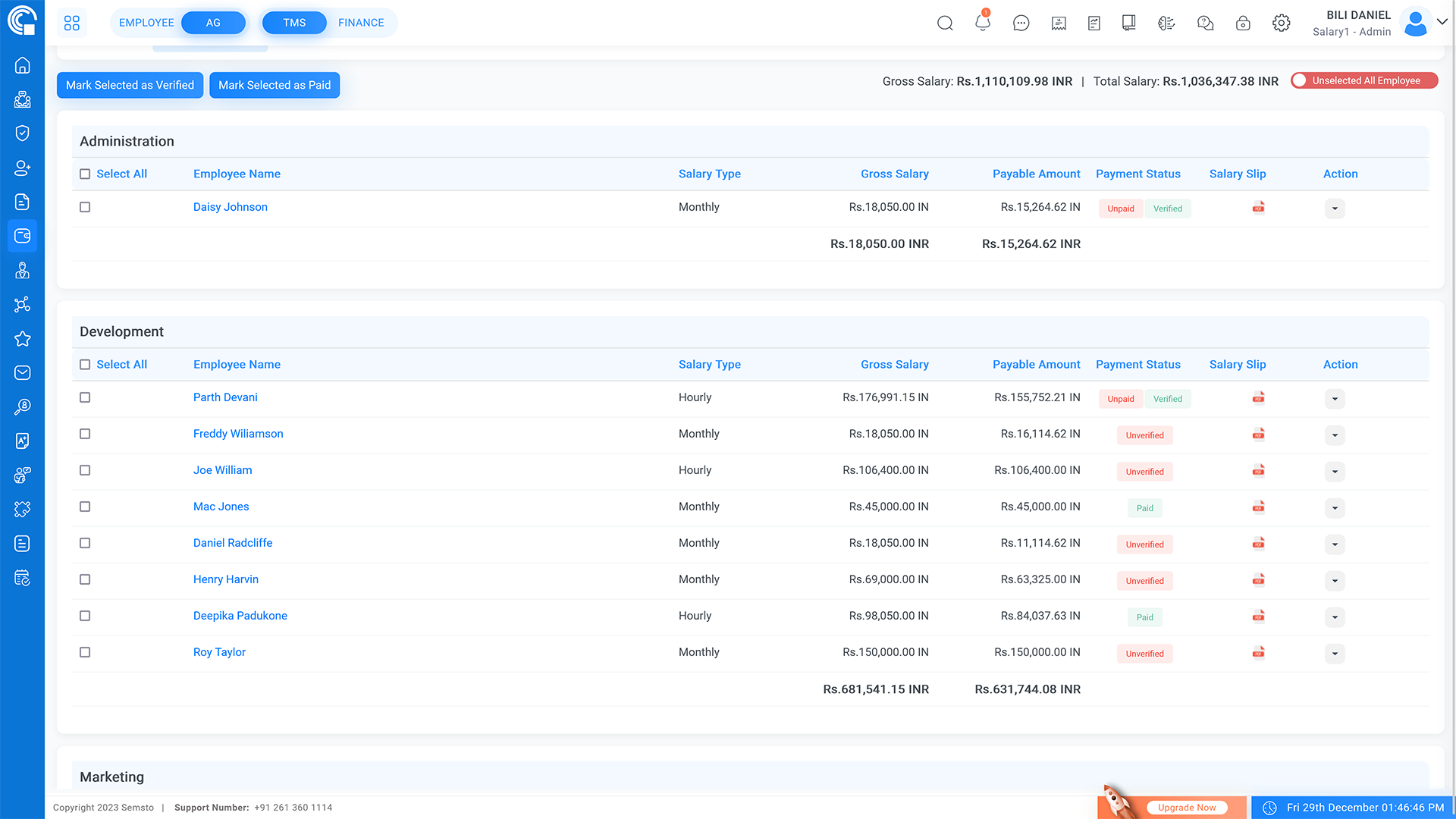Tick Joe William's row checkbox
The width and height of the screenshot is (1456, 819).
pos(85,470)
